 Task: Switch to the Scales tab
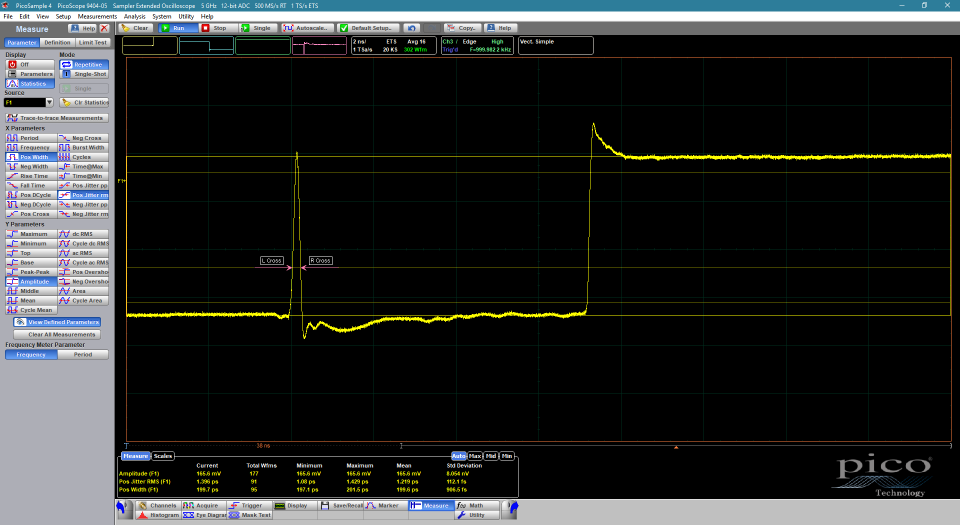pos(162,456)
